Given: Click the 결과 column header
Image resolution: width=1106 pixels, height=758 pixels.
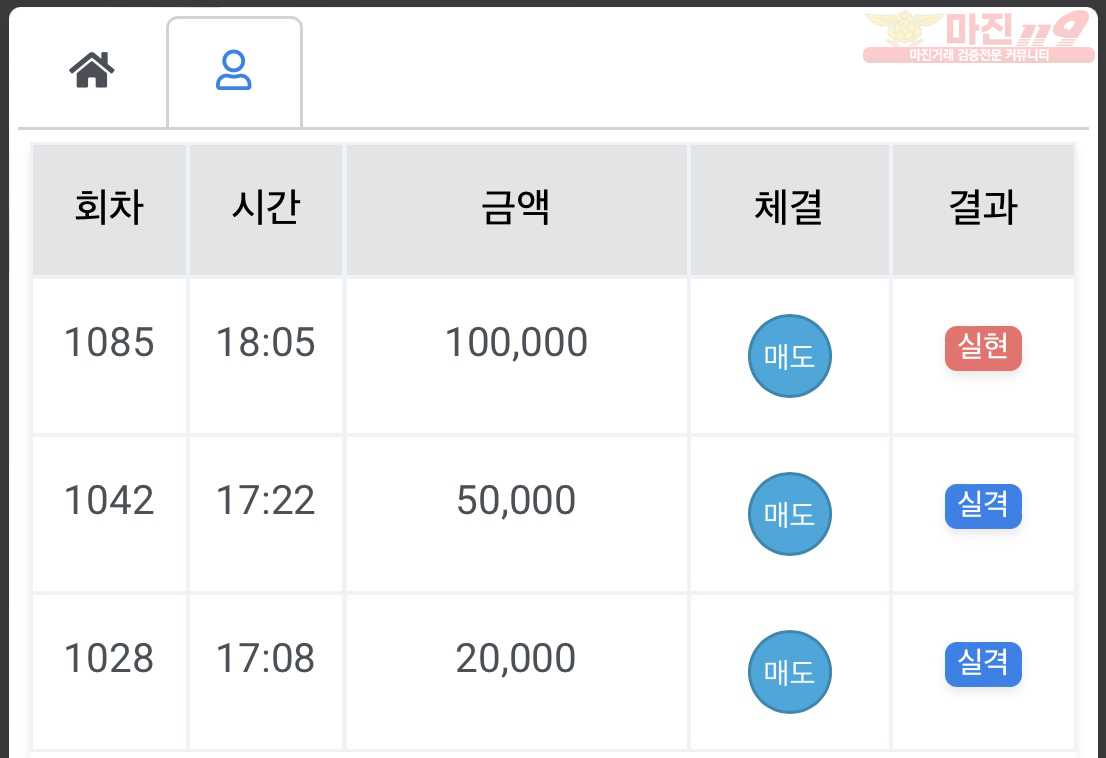Looking at the screenshot, I should [983, 209].
